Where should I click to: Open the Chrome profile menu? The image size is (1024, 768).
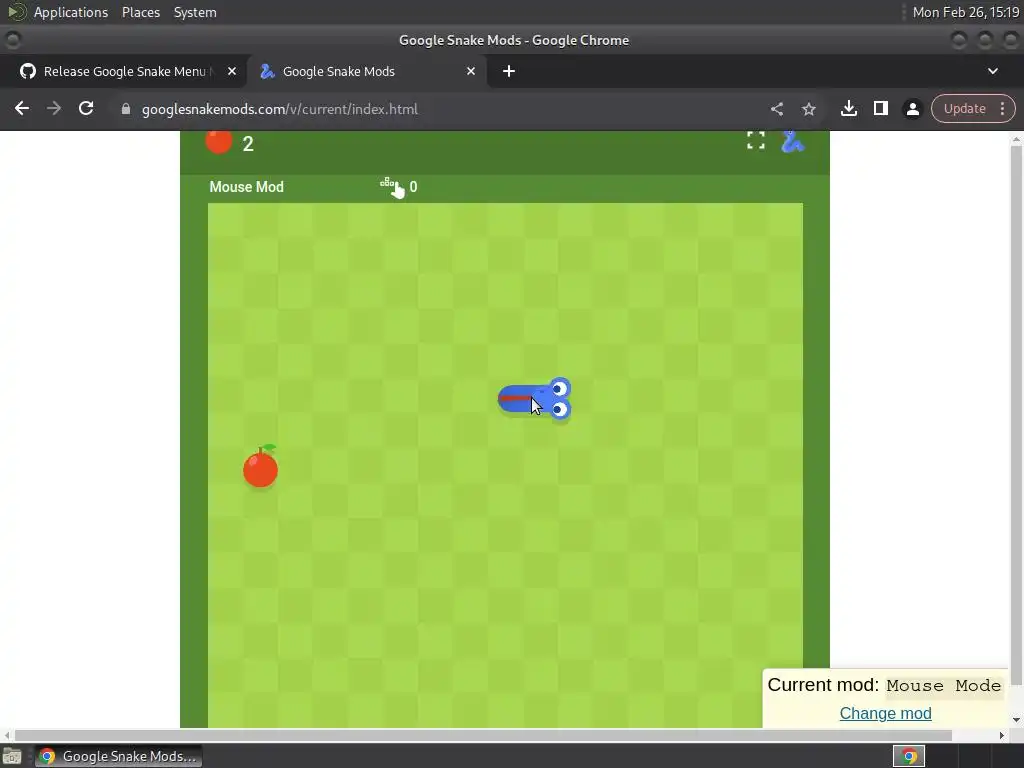[912, 109]
